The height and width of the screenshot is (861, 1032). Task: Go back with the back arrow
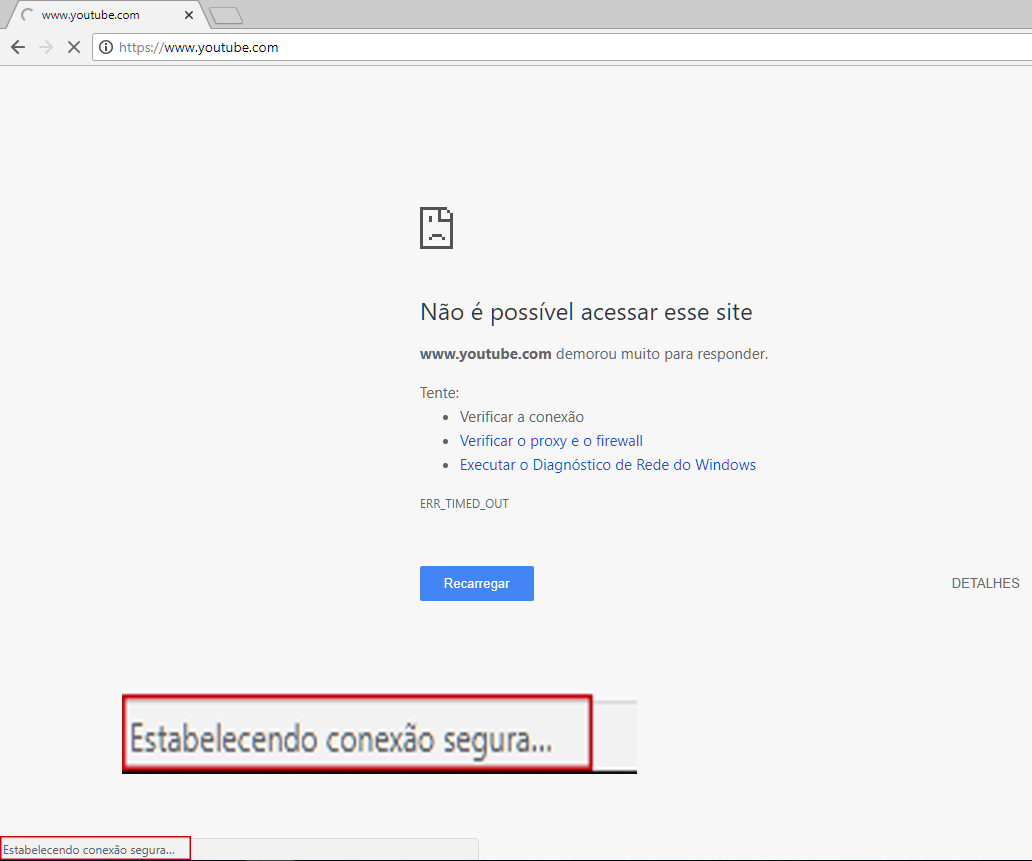[x=18, y=47]
